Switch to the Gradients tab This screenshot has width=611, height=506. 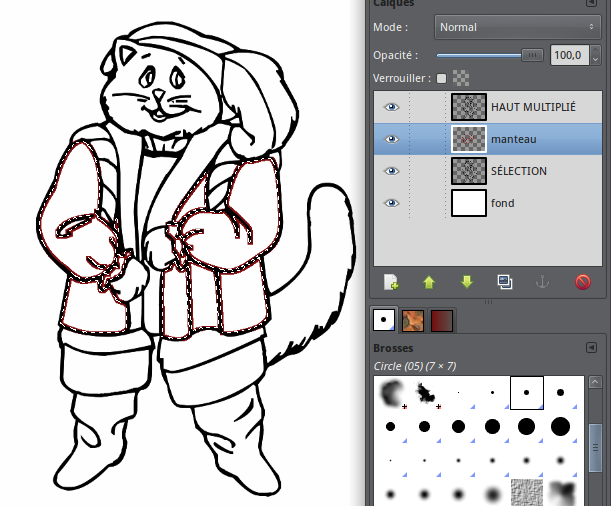[442, 320]
